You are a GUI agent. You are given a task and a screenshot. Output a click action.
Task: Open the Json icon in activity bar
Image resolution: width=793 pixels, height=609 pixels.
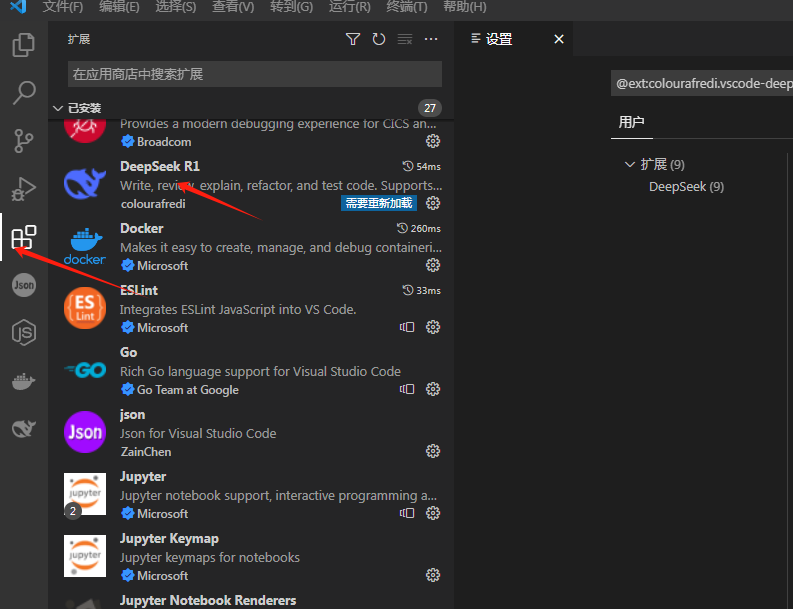click(24, 285)
